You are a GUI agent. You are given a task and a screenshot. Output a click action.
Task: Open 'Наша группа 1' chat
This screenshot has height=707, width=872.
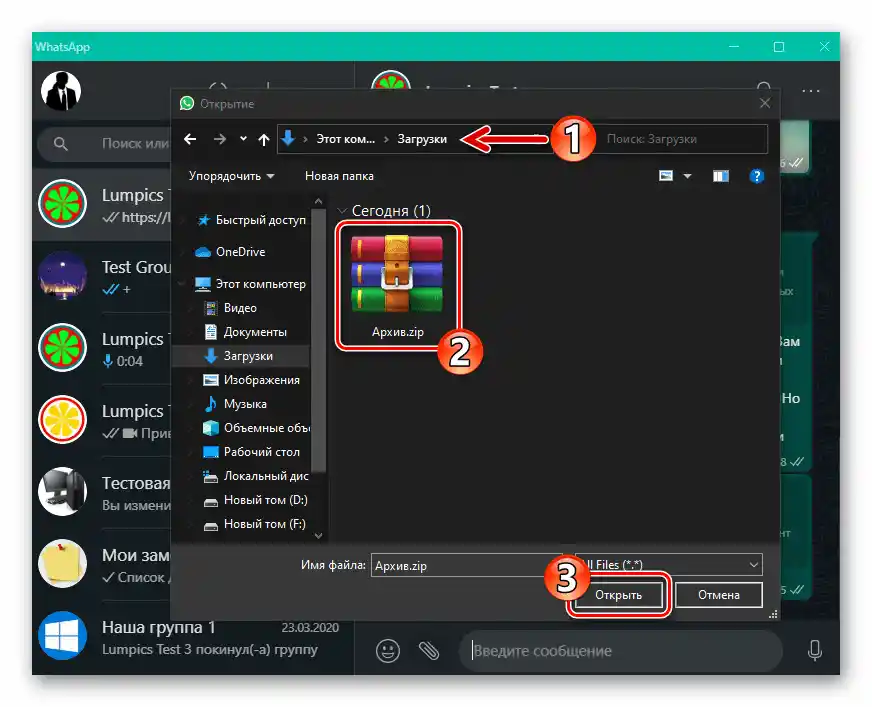click(192, 637)
